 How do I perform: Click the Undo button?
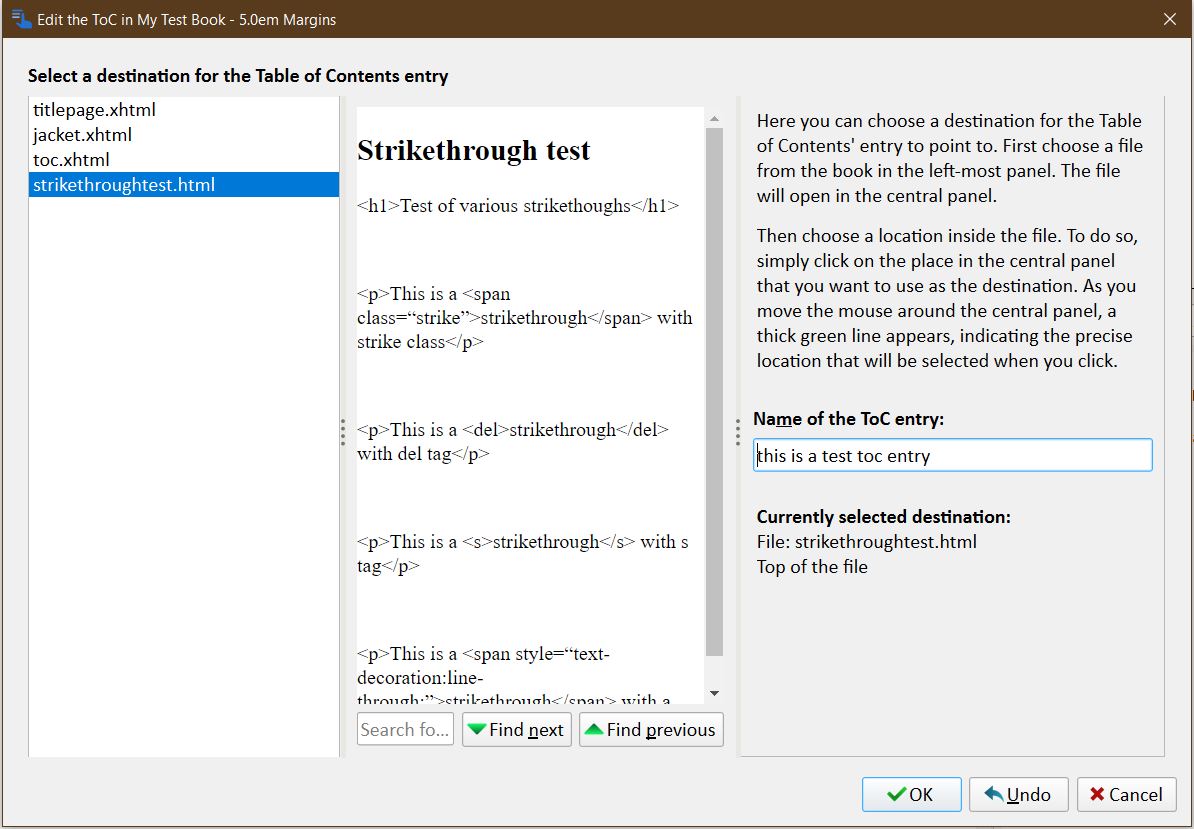coord(1019,795)
